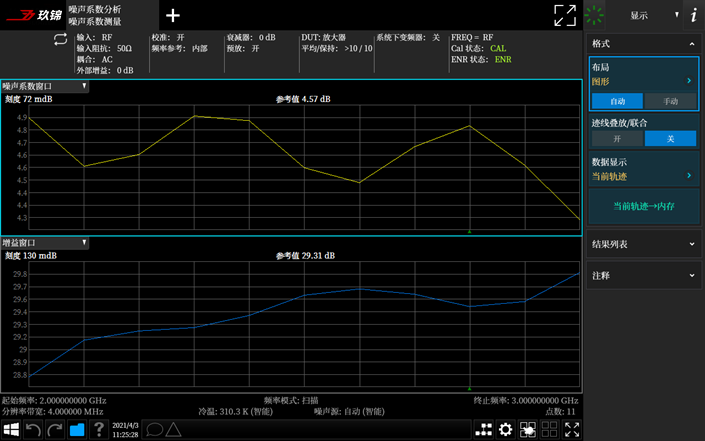Click the 衰减器 0 dB setting

[x=251, y=38]
